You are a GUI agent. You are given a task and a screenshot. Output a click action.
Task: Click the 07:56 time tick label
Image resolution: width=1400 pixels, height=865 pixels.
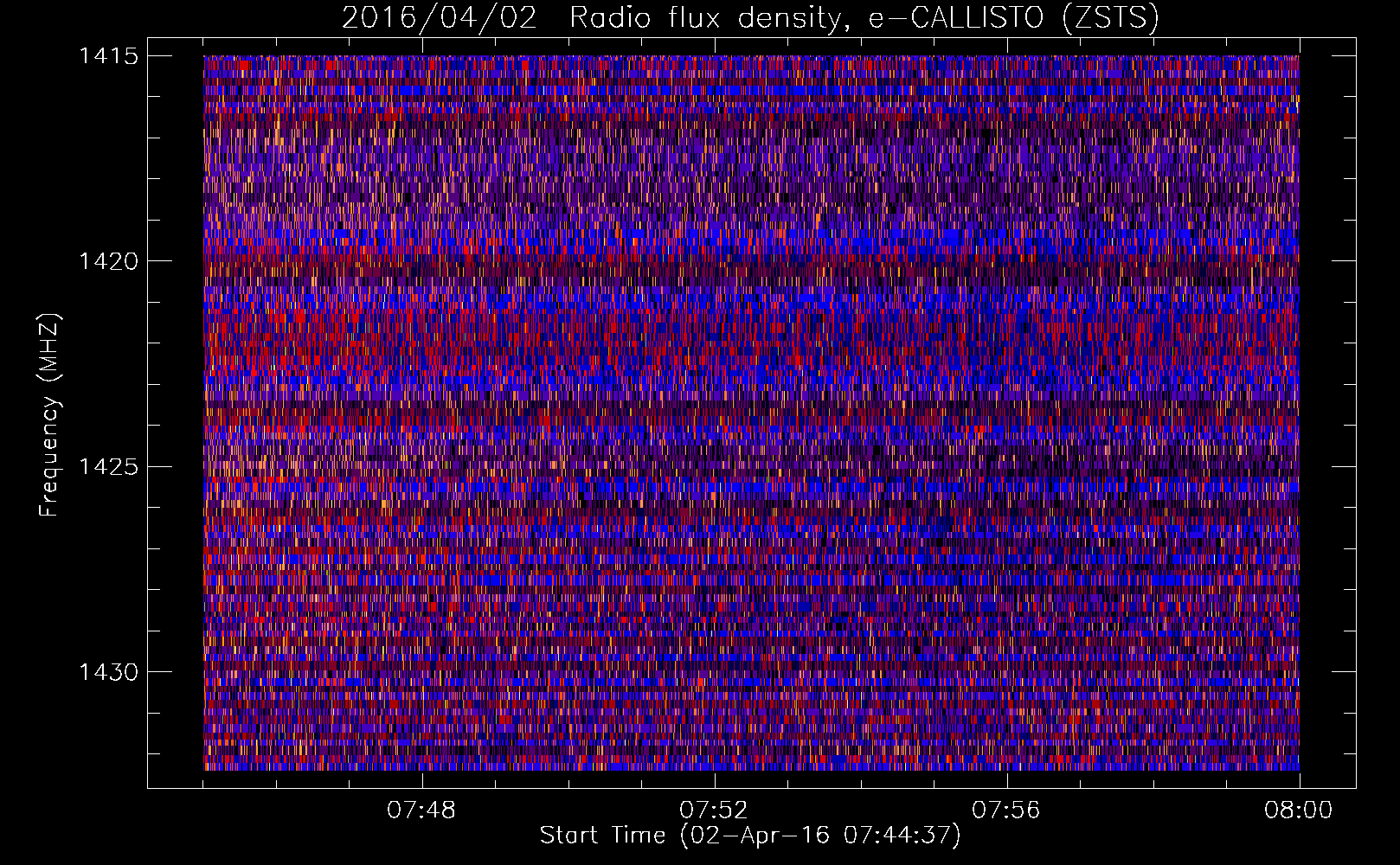pyautogui.click(x=1006, y=811)
